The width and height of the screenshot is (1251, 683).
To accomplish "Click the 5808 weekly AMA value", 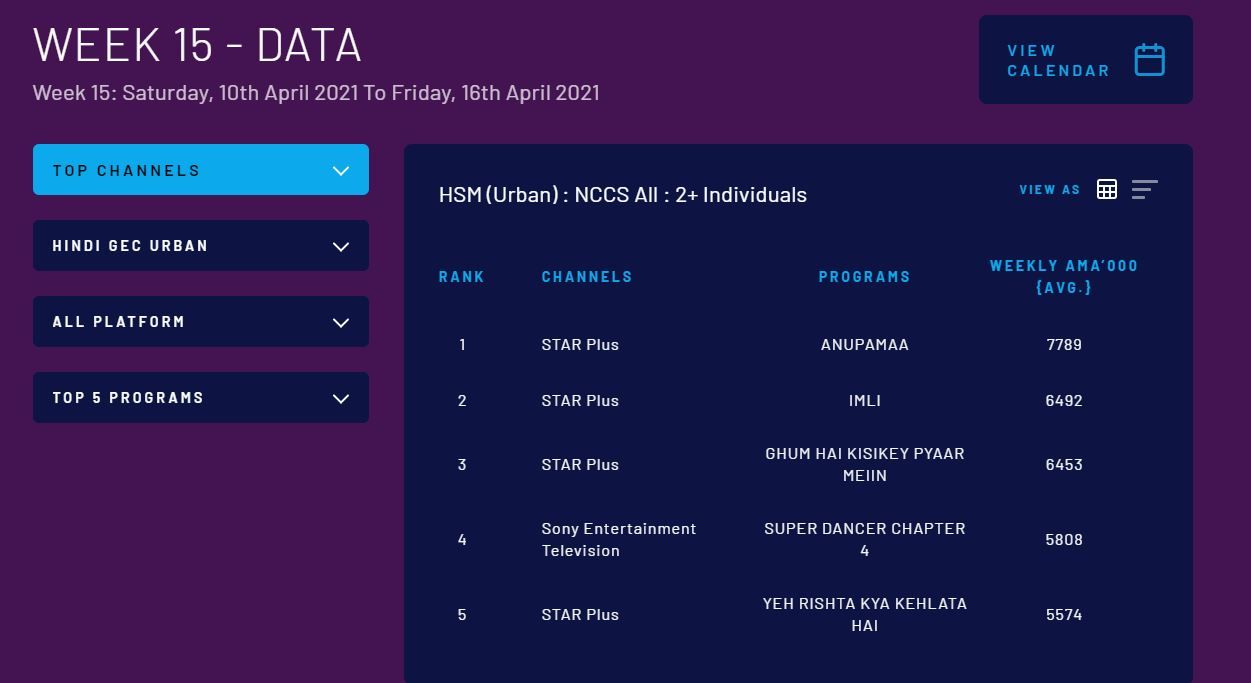I will tap(1064, 540).
